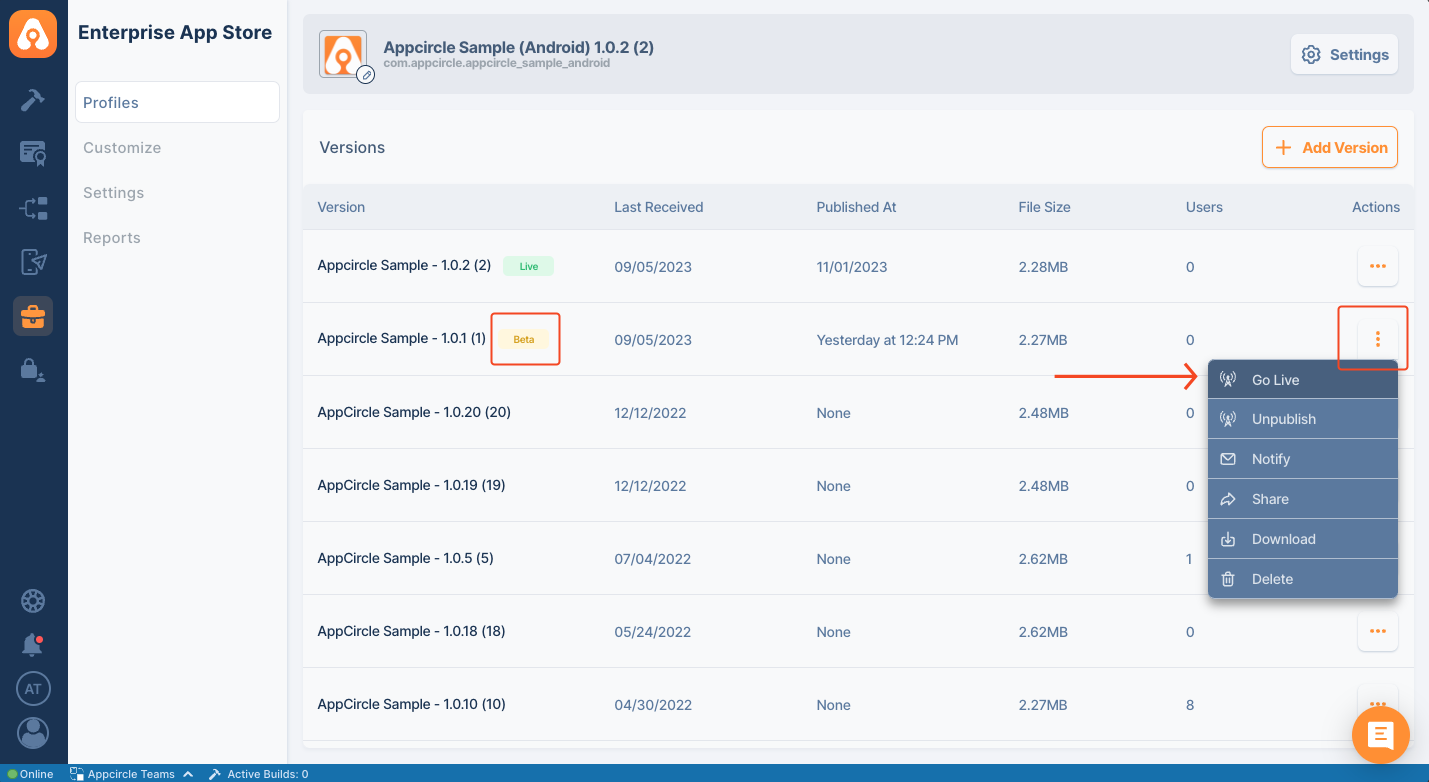Choose Download from the actions menu
1429x782 pixels.
tap(1302, 539)
